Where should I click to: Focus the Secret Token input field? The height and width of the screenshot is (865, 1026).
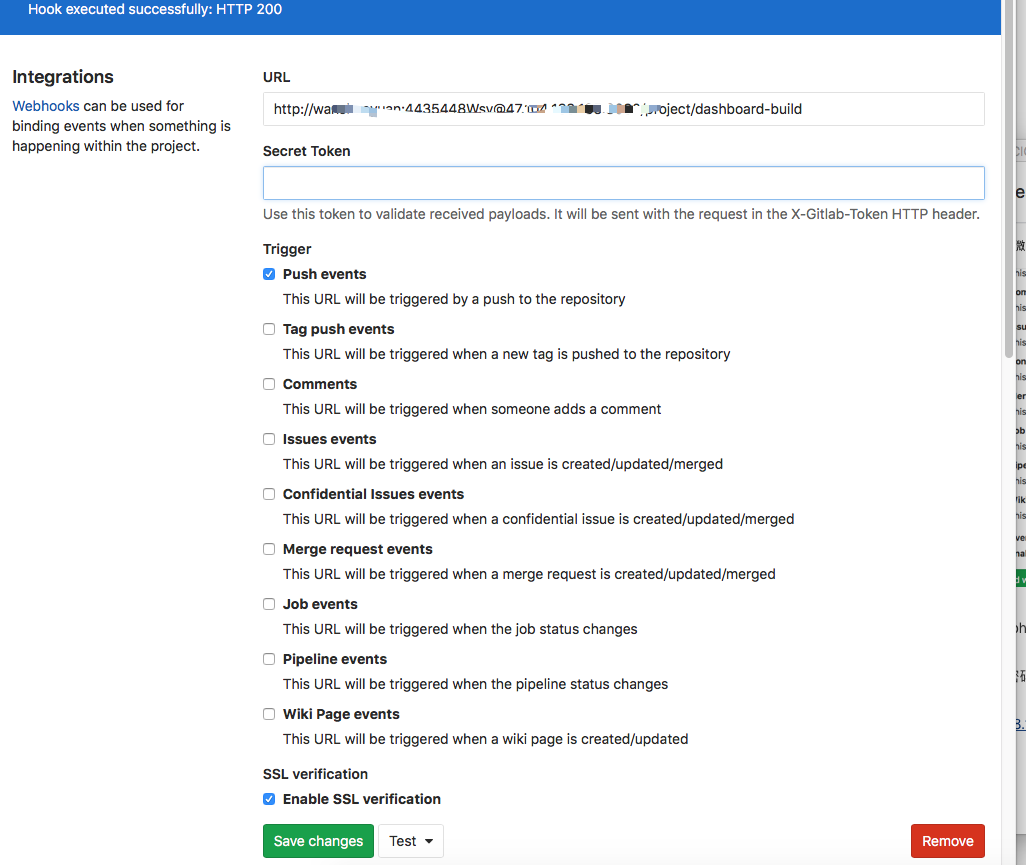click(x=623, y=183)
